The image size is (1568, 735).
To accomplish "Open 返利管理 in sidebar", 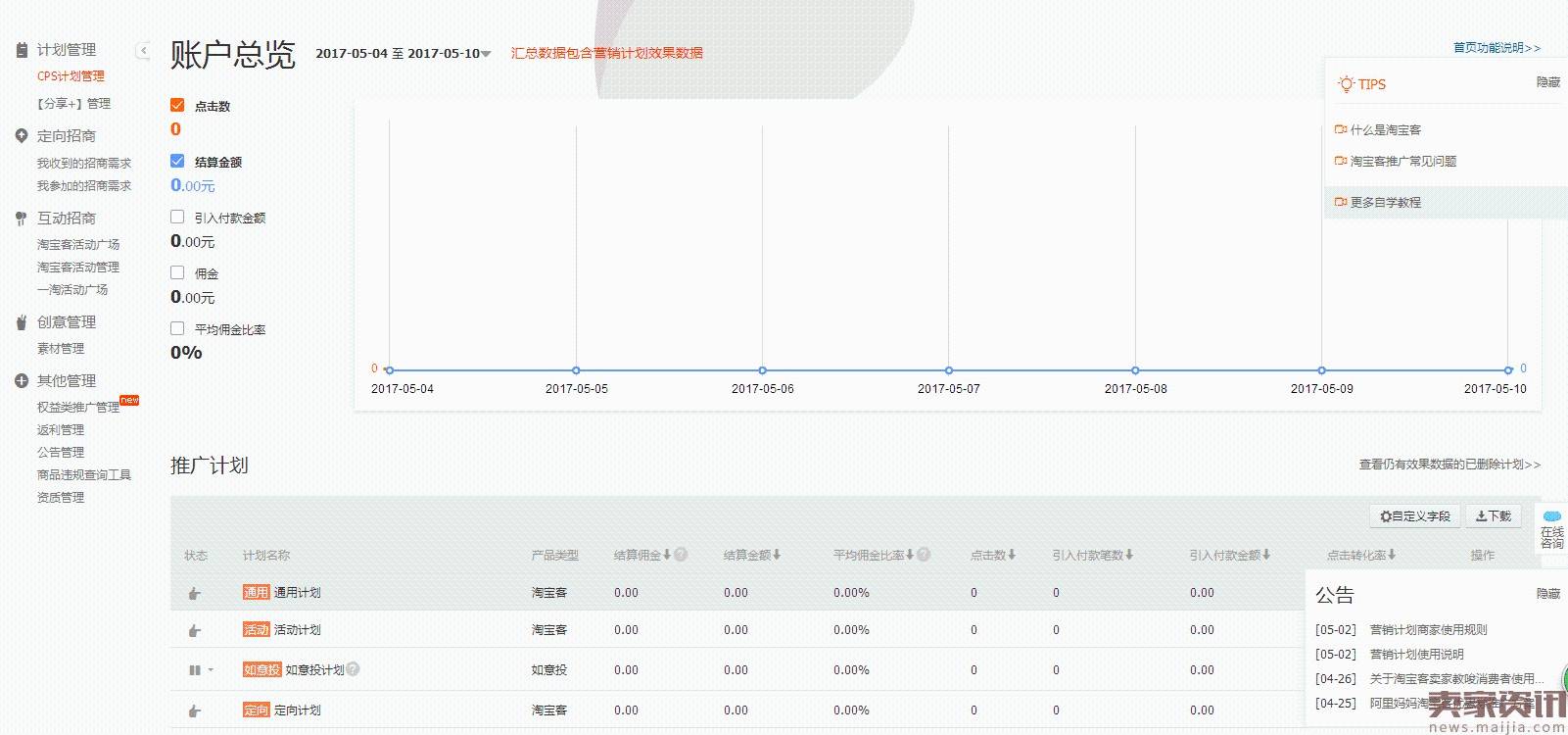I will (x=61, y=430).
